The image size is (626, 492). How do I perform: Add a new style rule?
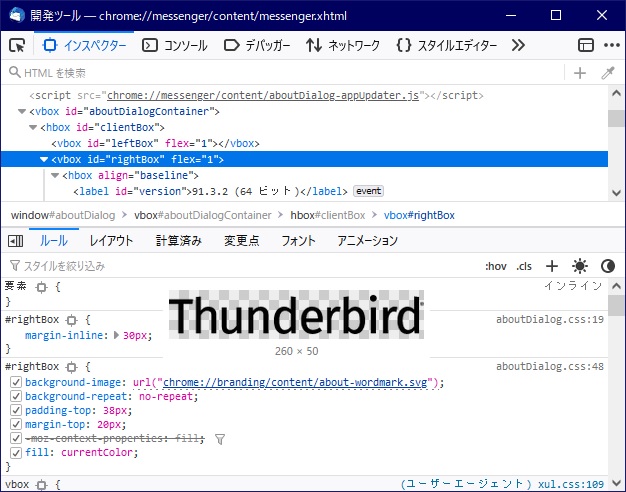550,266
